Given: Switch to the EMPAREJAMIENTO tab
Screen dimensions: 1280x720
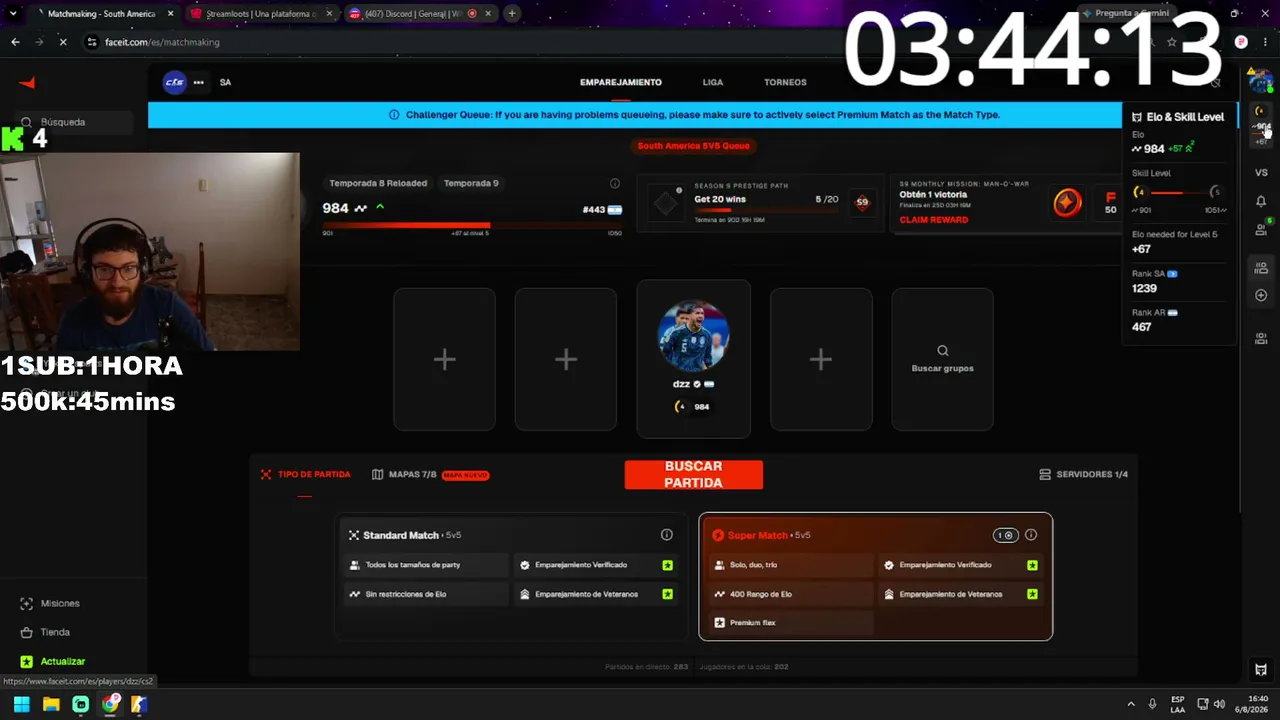Looking at the screenshot, I should pyautogui.click(x=621, y=82).
